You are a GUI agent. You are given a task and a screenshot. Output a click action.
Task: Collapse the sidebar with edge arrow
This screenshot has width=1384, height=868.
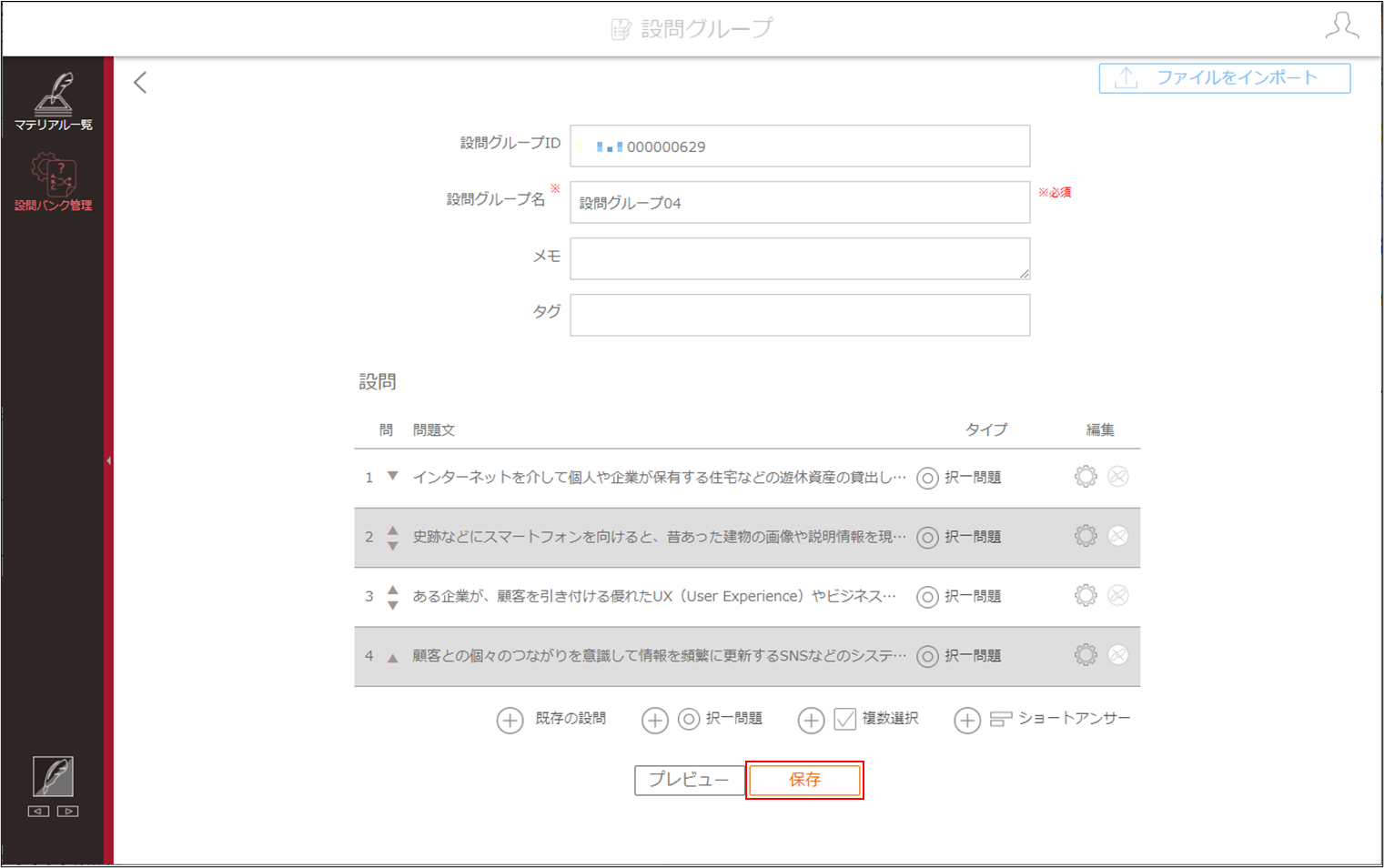tap(108, 461)
